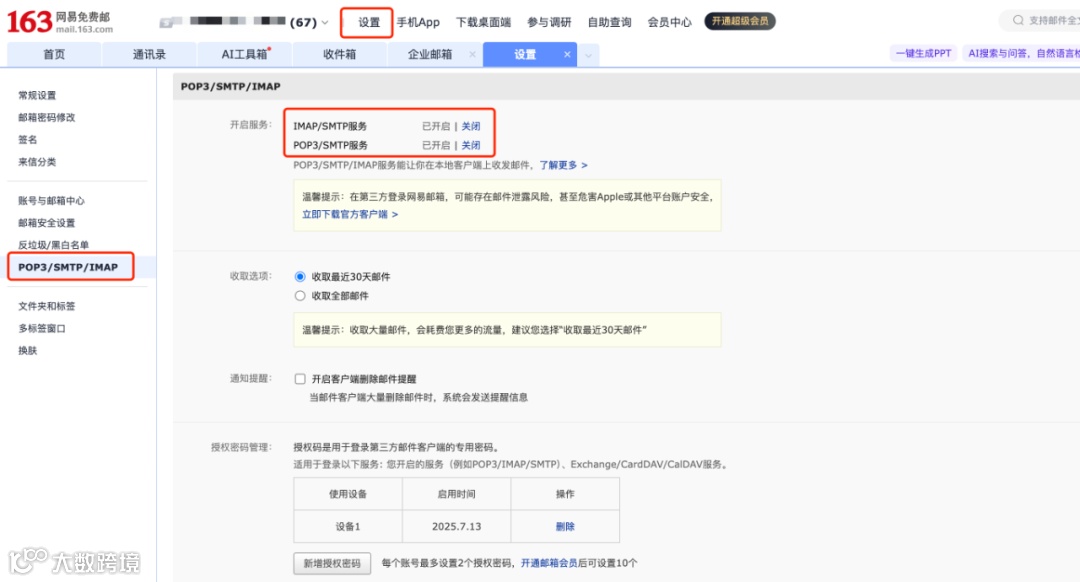1080x582 pixels.
Task: Switch to the 收件箱 tab
Action: 340,54
